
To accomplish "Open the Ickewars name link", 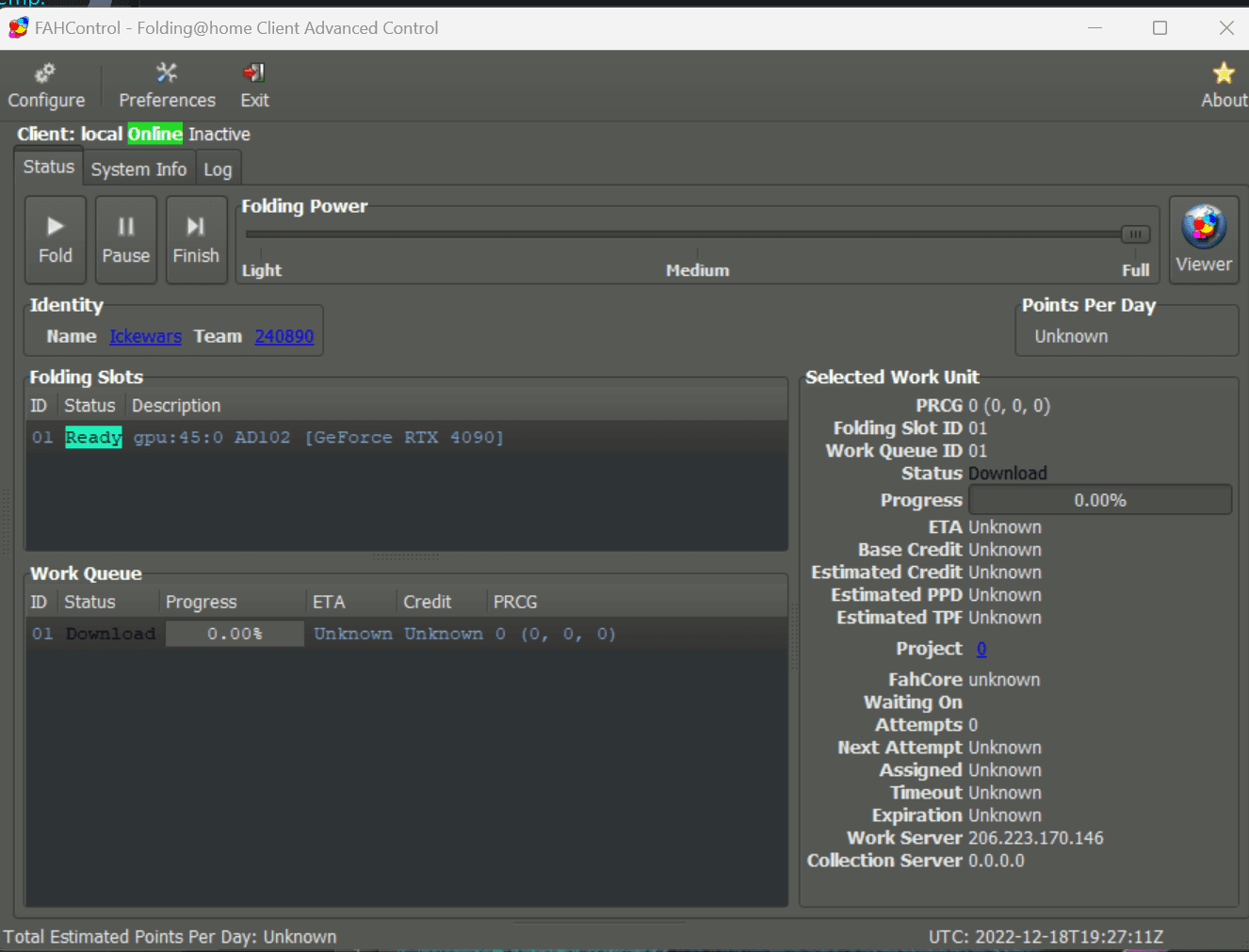I will click(x=145, y=336).
